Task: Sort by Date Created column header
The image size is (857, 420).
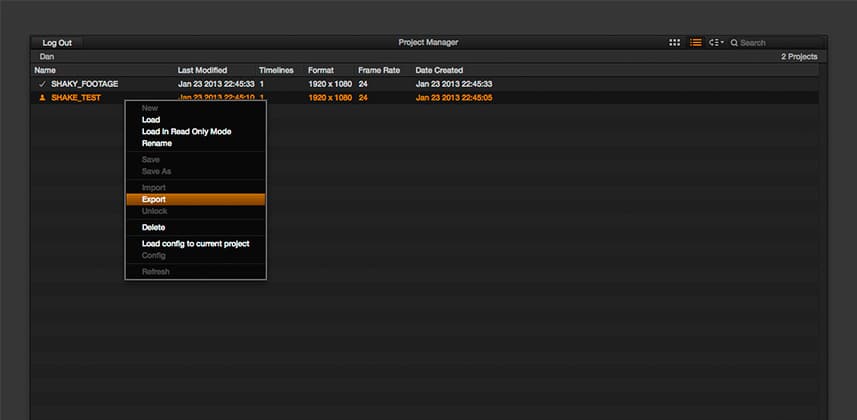Action: [439, 71]
